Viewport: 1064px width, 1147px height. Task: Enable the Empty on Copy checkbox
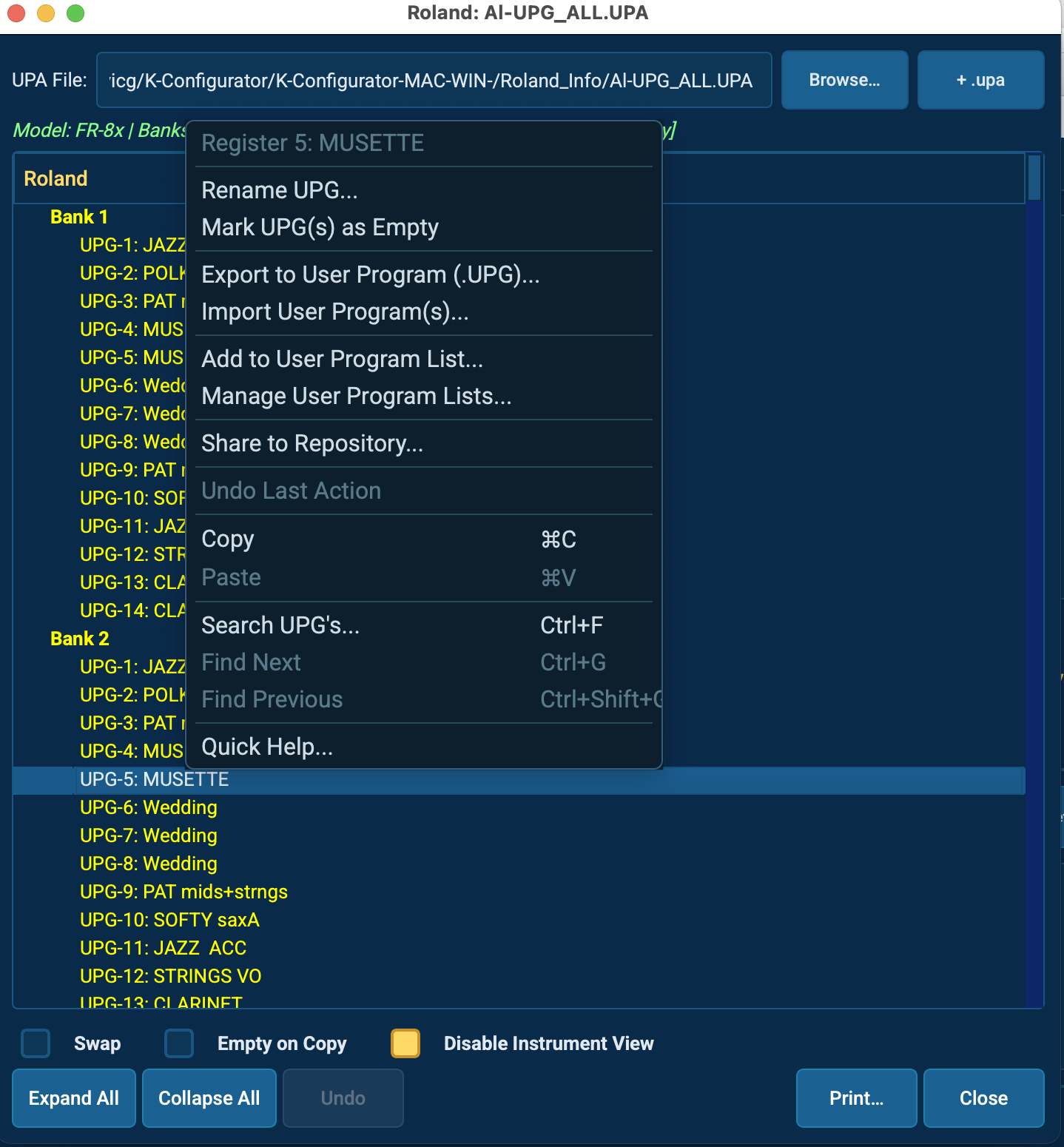pyautogui.click(x=179, y=1043)
